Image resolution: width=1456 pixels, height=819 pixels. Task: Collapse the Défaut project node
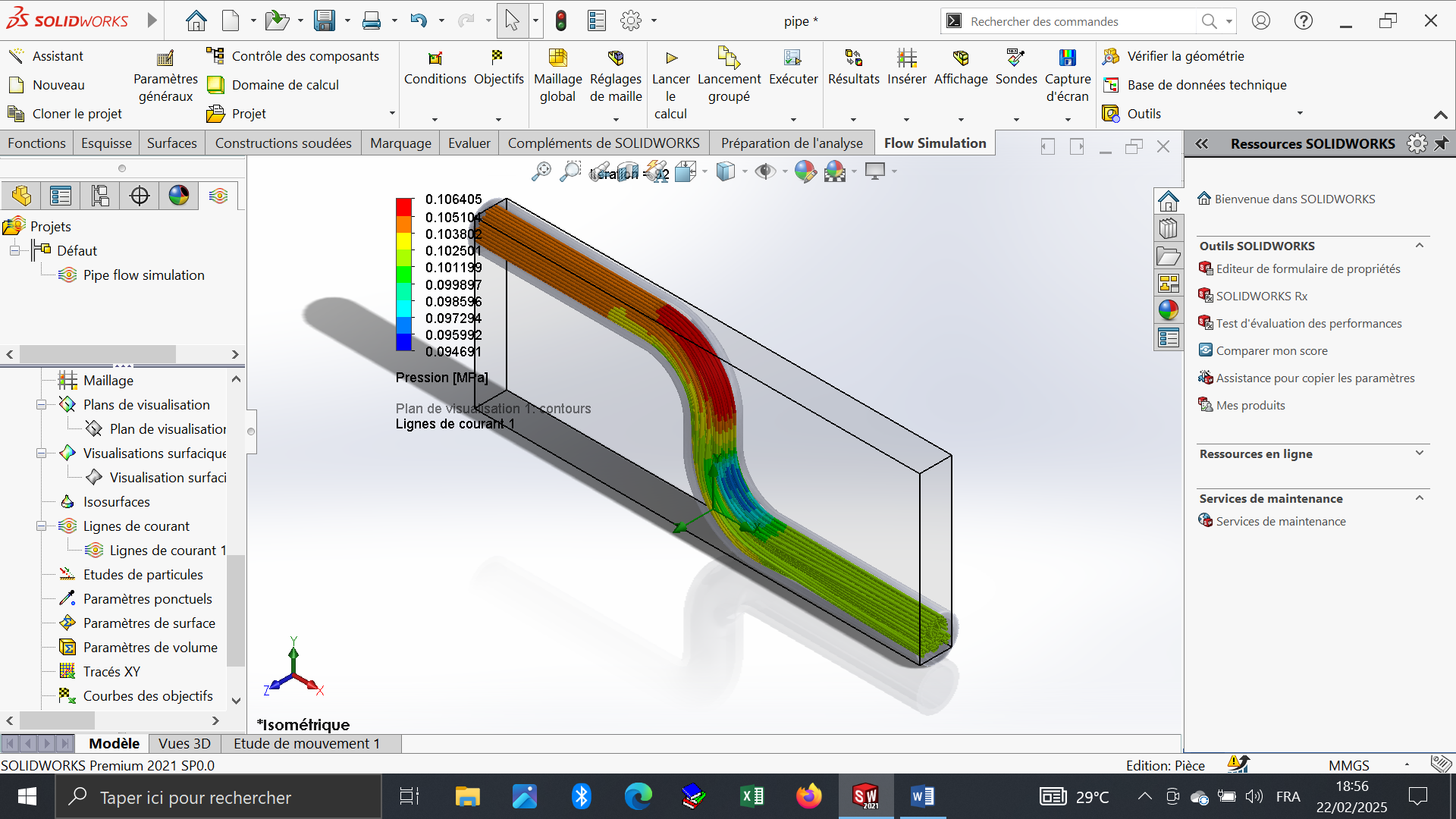tap(14, 251)
